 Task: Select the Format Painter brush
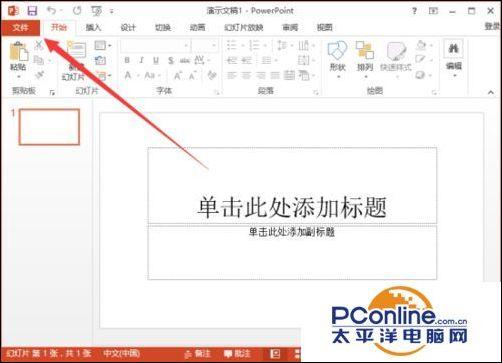tap(39, 76)
